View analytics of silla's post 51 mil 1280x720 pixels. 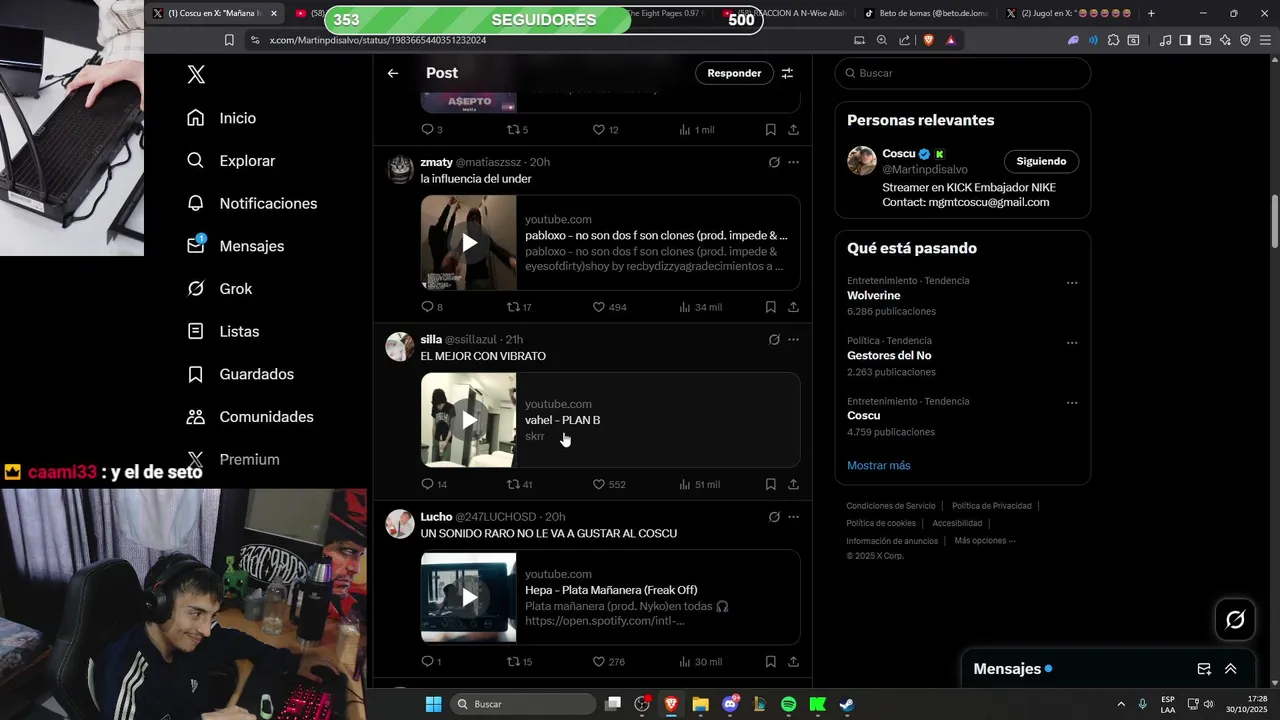pos(699,484)
